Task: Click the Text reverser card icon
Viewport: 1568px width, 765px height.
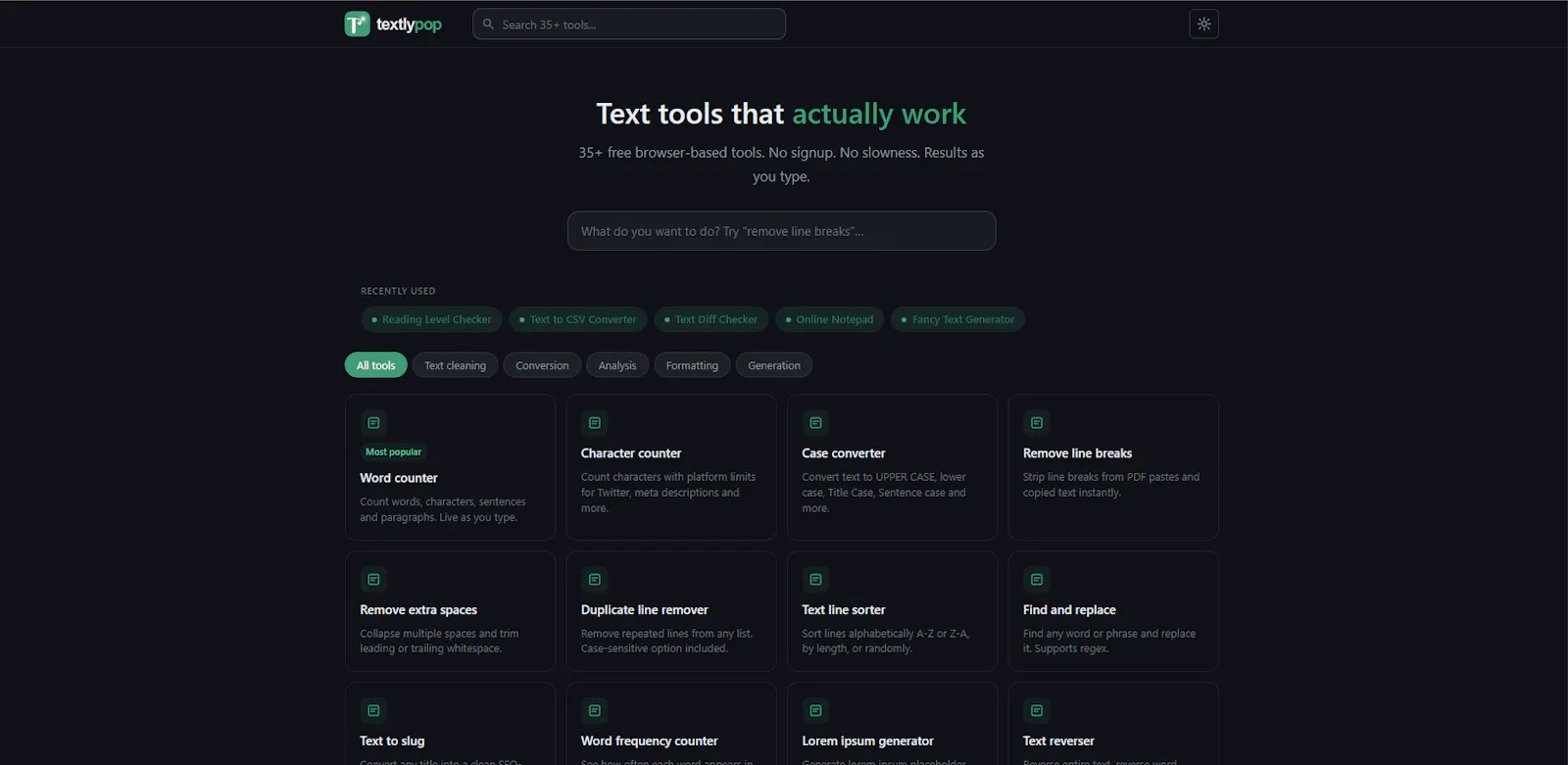Action: pos(1036,711)
